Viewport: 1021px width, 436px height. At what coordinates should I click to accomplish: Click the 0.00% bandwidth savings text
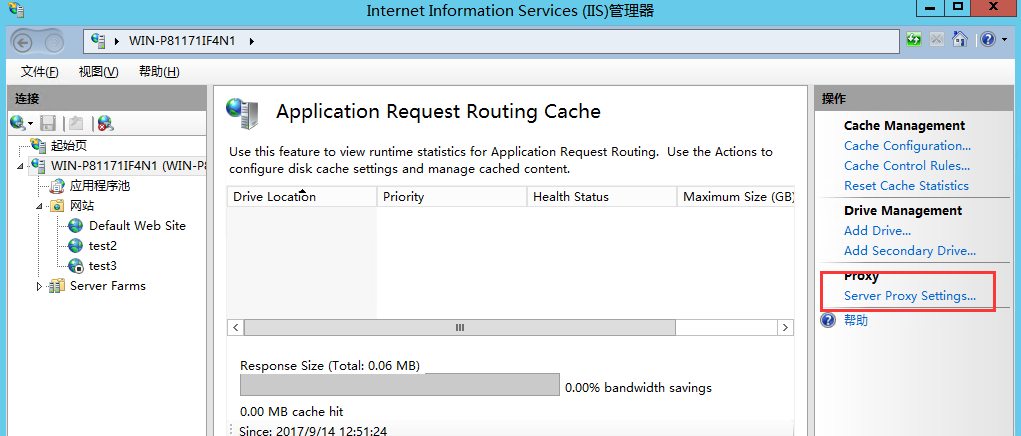[638, 388]
